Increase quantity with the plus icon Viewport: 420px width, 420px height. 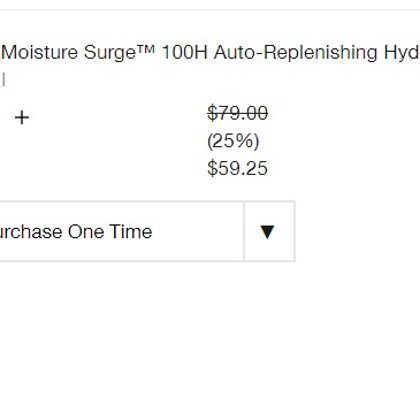point(22,118)
